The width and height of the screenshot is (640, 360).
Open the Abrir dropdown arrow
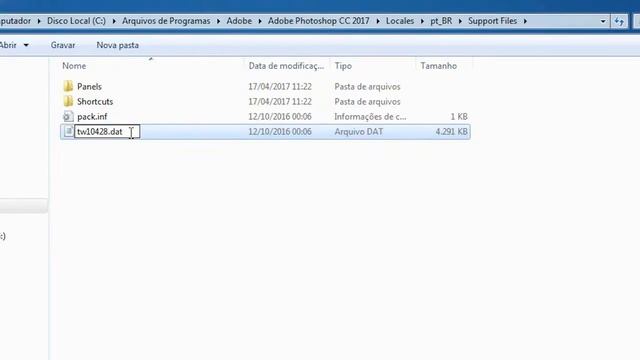tap(26, 45)
